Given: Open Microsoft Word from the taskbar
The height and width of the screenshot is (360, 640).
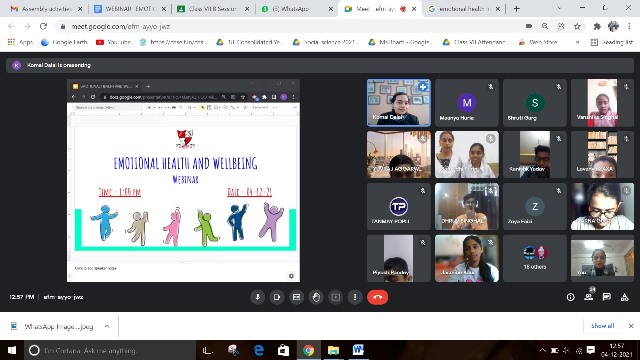Looking at the screenshot, I should click(x=358, y=350).
